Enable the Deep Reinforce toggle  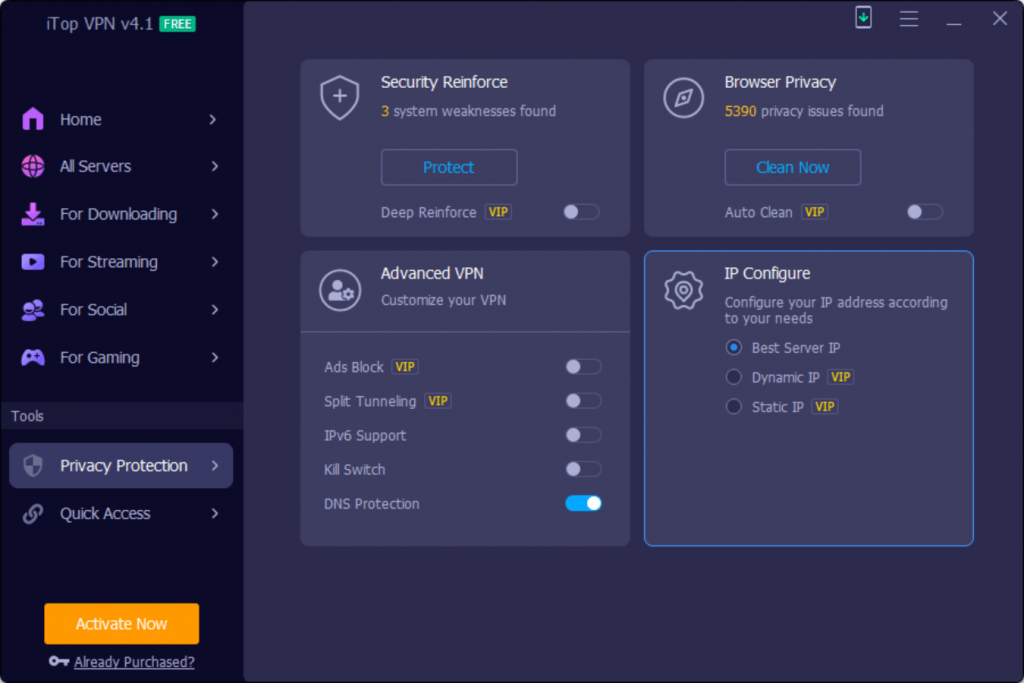(x=581, y=212)
